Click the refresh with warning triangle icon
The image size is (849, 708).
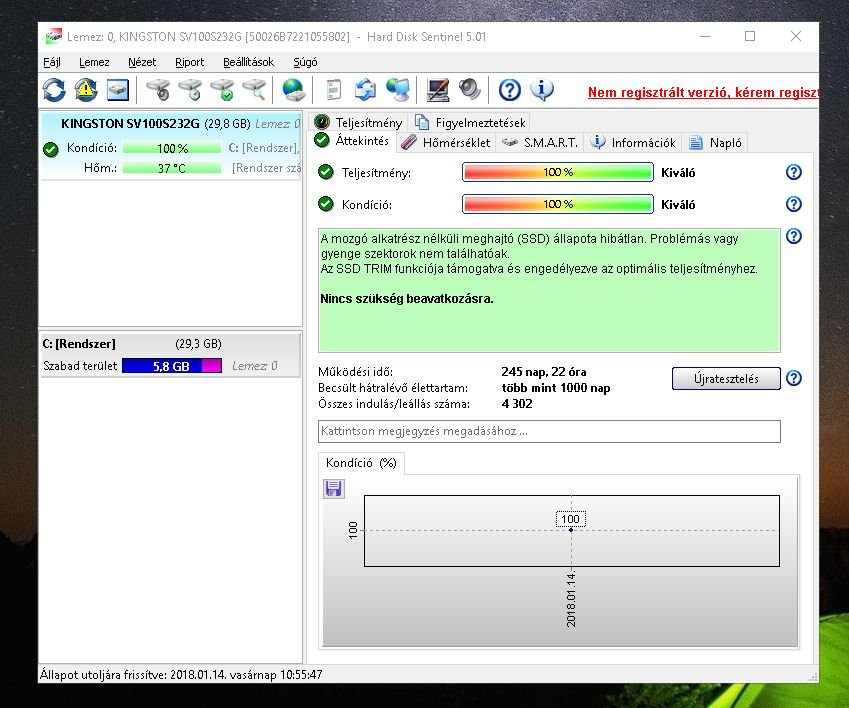coord(86,90)
